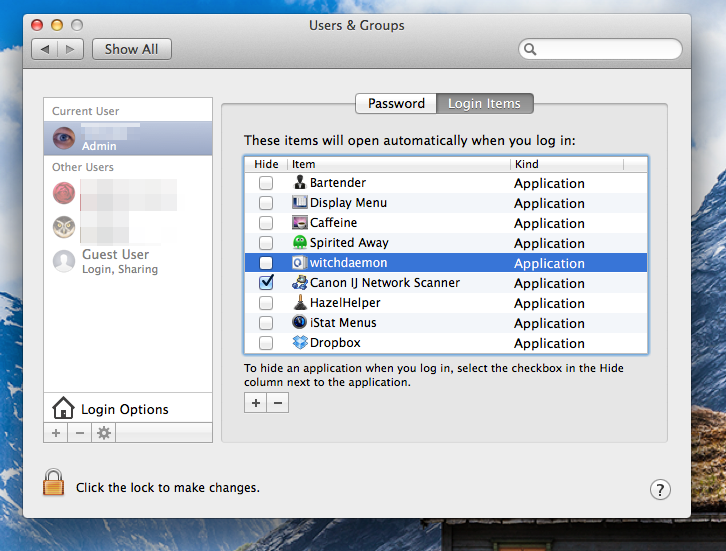Switch to the Login Items tab
This screenshot has height=551, width=726.
[x=485, y=103]
